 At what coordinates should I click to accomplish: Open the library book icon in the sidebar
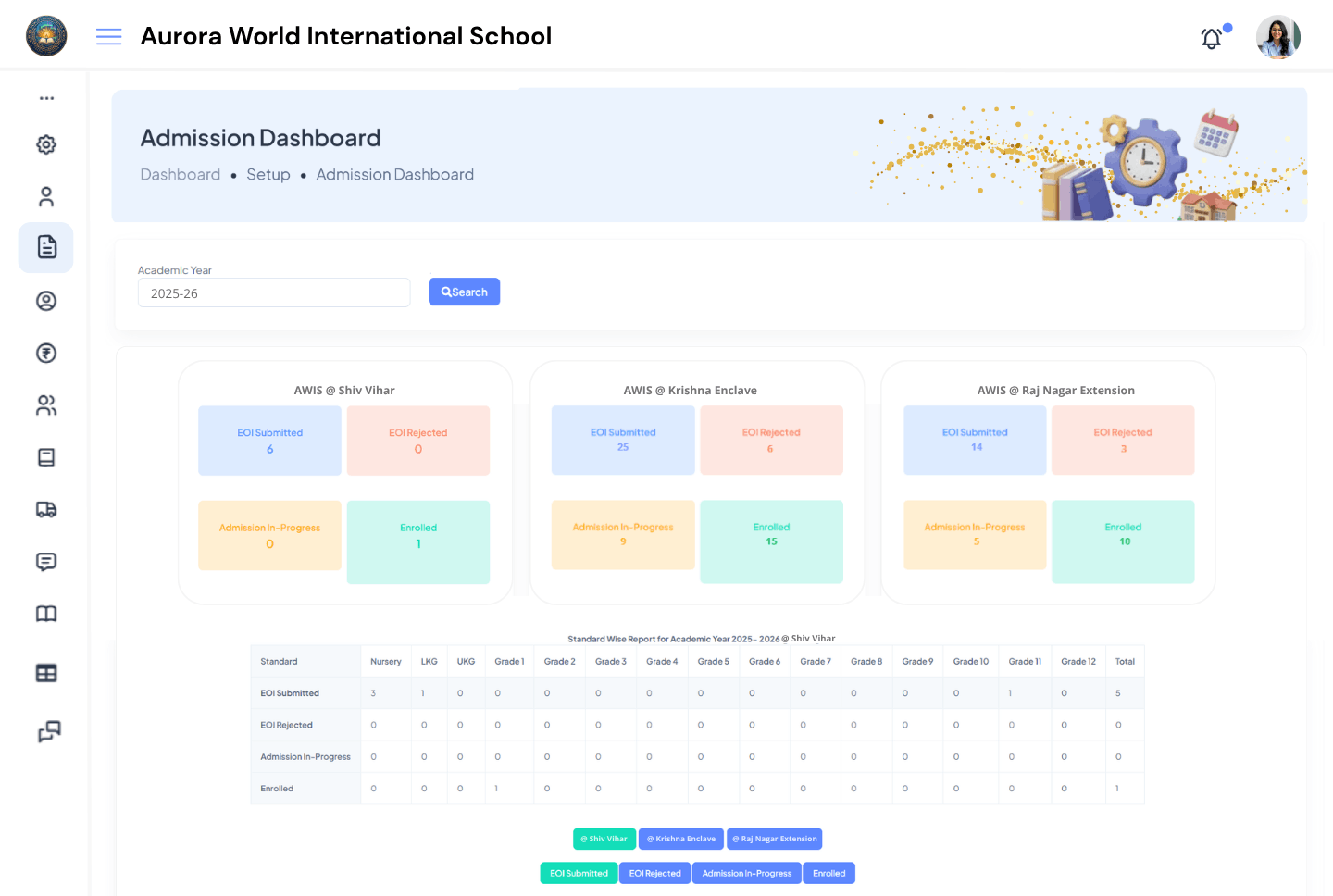pos(45,613)
